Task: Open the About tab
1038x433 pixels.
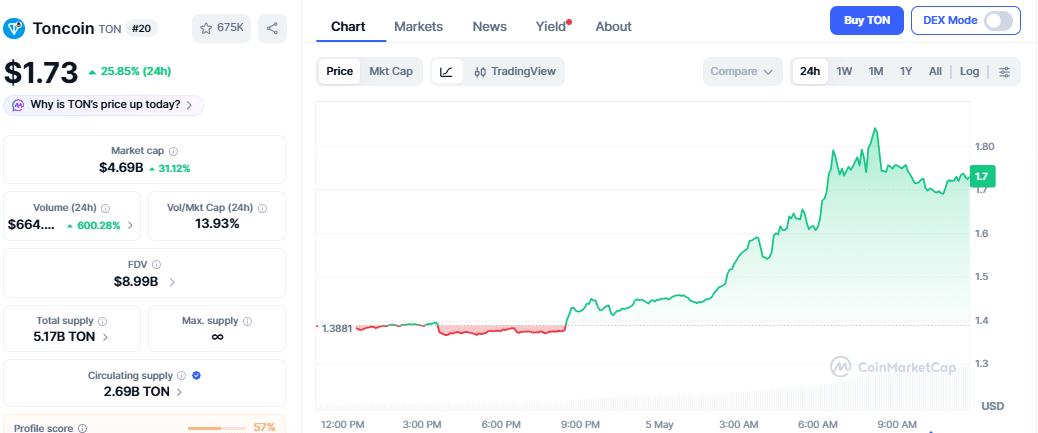Action: 614,26
